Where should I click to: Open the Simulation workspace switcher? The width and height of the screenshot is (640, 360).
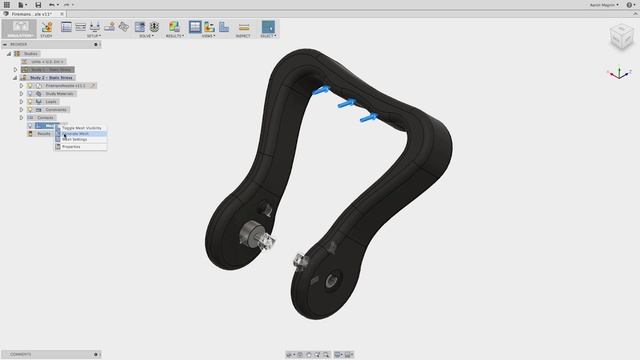click(20, 29)
